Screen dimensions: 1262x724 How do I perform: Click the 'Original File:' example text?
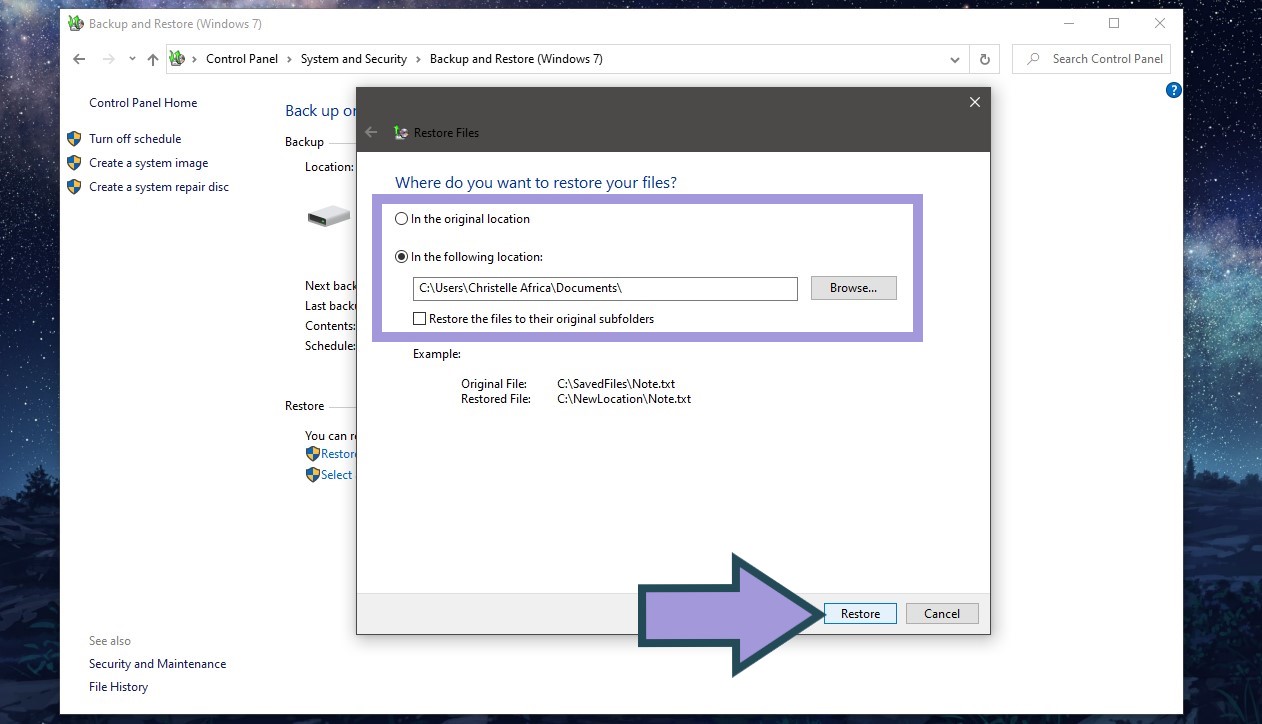tap(494, 384)
